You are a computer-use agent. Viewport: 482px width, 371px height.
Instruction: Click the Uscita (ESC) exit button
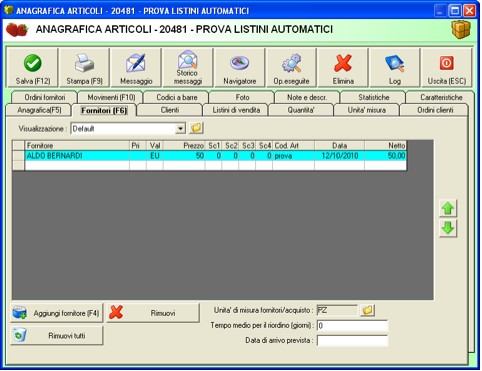coord(447,68)
